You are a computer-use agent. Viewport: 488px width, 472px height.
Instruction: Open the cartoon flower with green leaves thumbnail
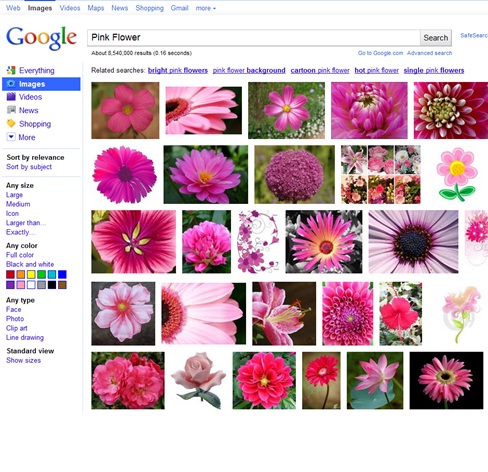pos(457,174)
